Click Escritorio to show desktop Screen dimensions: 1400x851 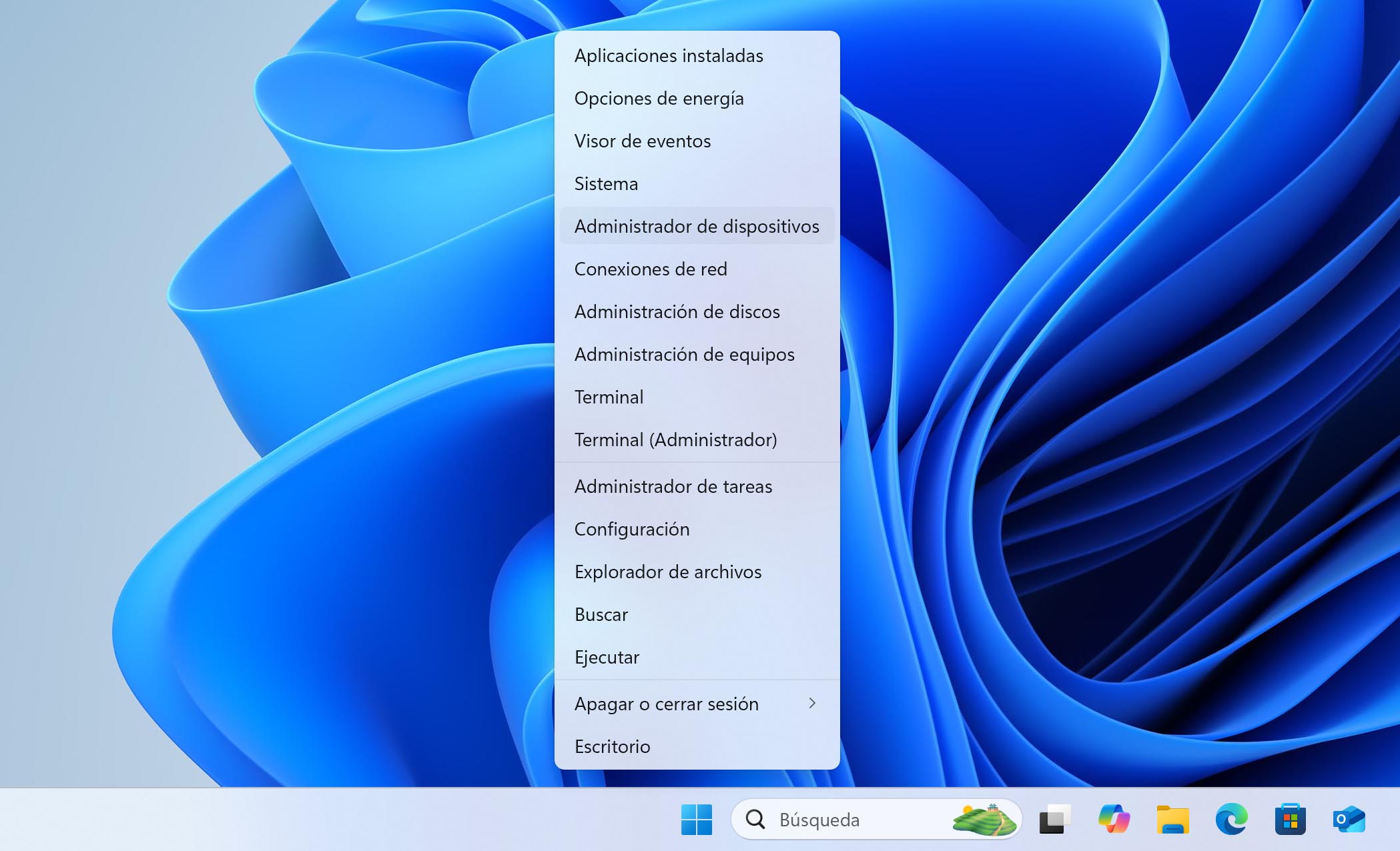(x=697, y=746)
